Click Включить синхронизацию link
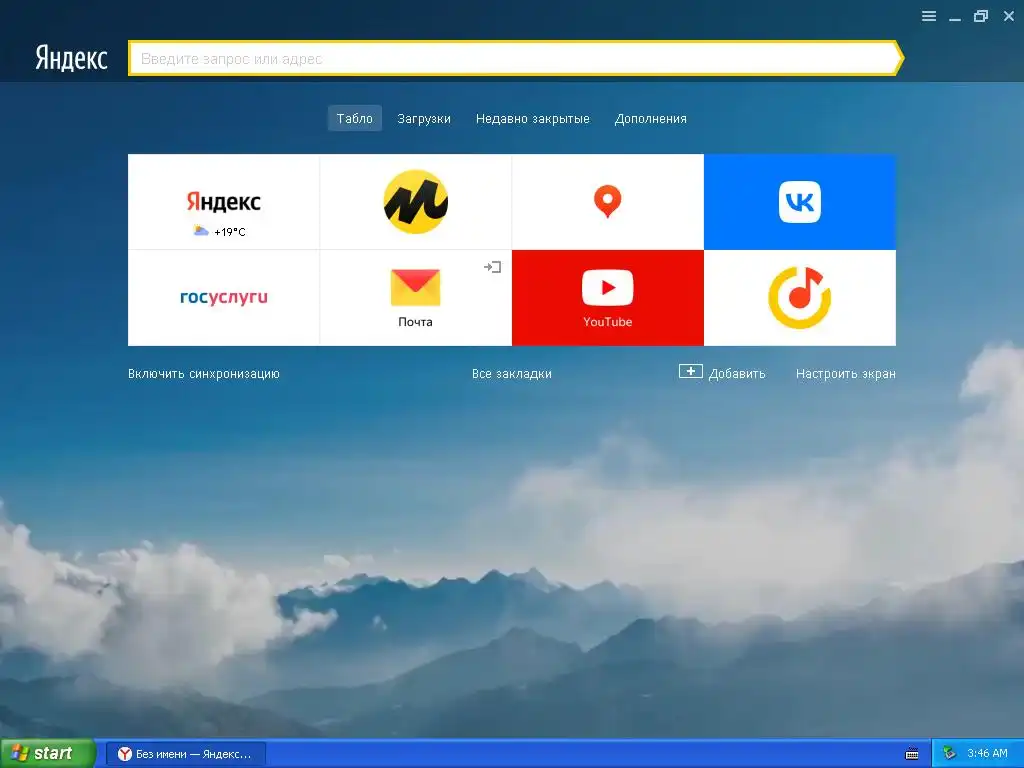1024x768 pixels. (x=204, y=374)
